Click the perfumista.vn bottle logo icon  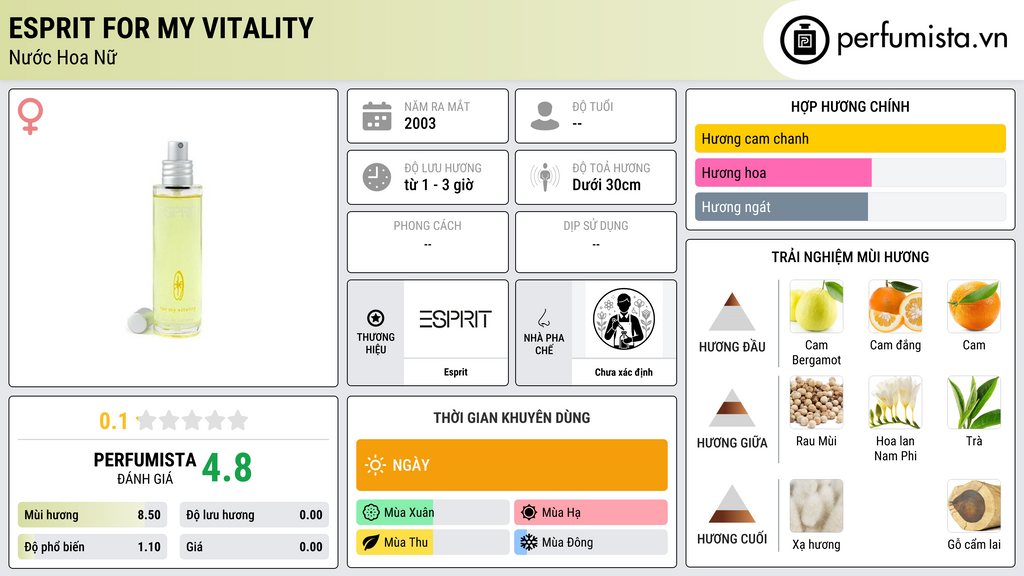click(x=804, y=40)
